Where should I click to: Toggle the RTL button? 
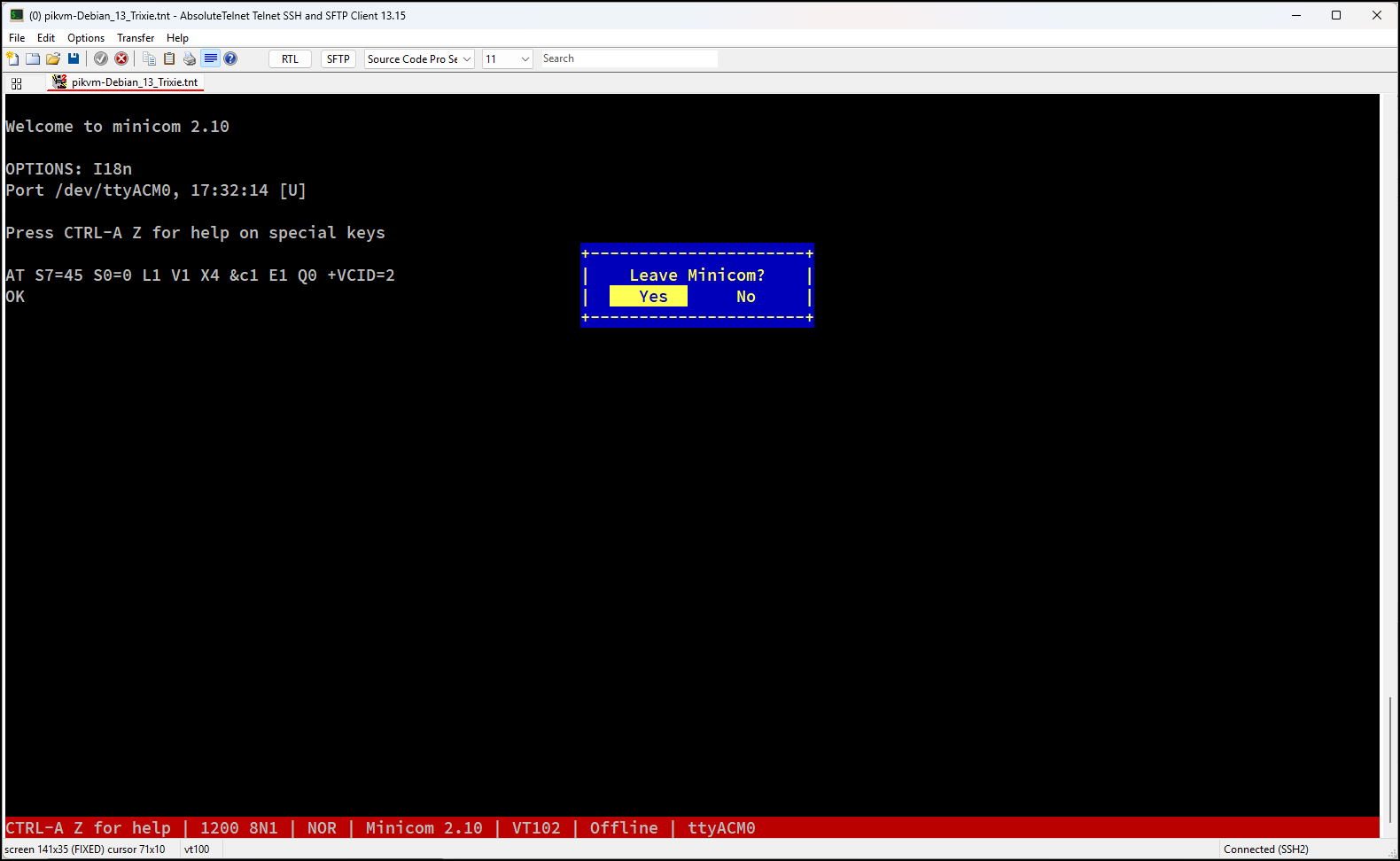pos(290,59)
